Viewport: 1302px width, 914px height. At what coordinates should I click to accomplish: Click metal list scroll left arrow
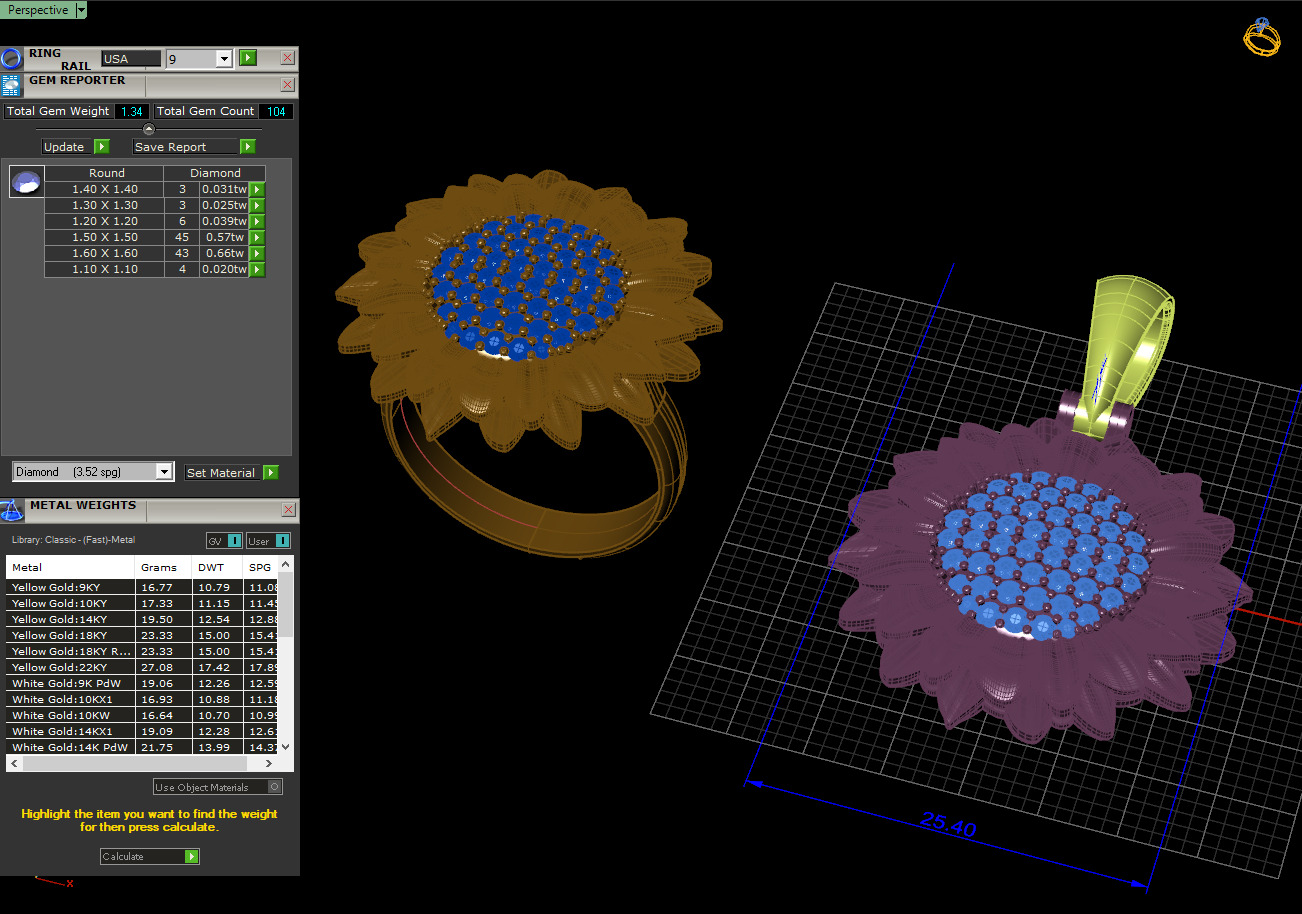click(x=13, y=763)
